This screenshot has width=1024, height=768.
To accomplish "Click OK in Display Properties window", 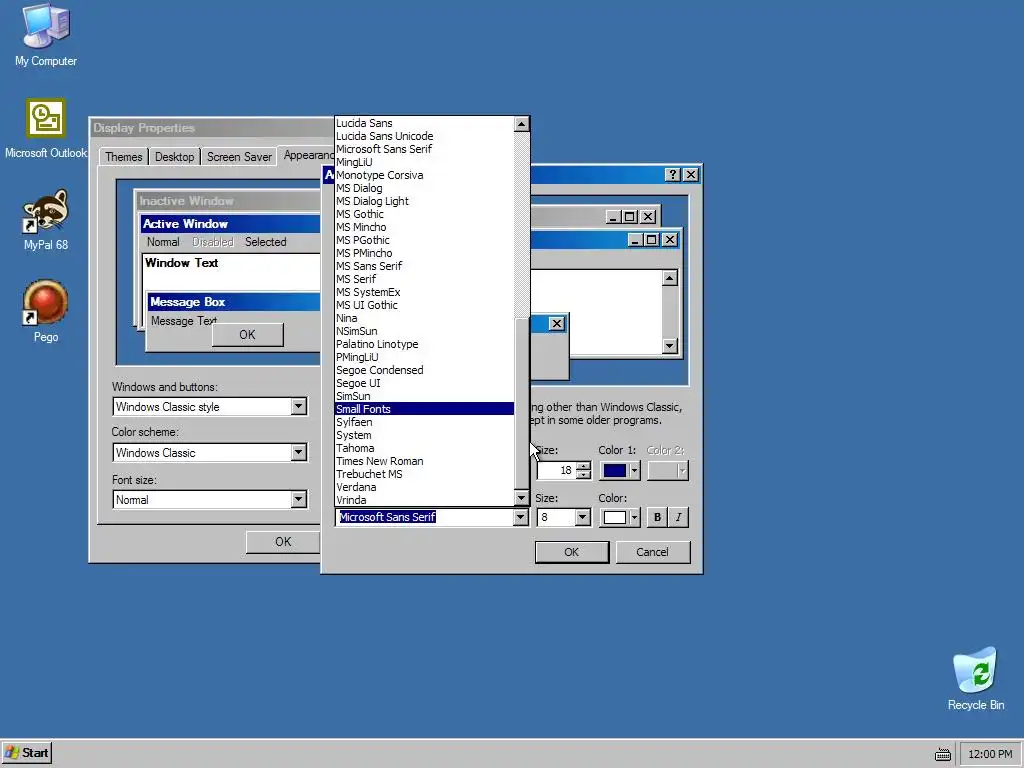I will (283, 542).
